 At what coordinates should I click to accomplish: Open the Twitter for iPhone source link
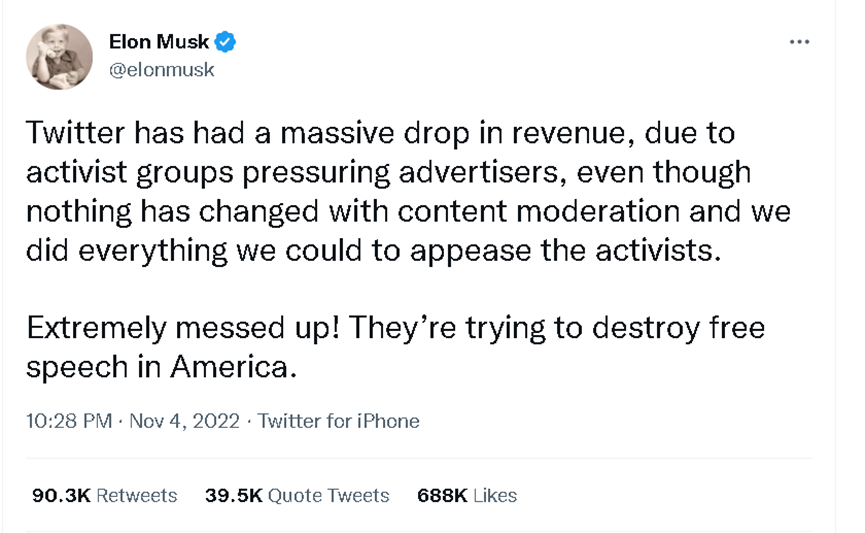tap(338, 421)
